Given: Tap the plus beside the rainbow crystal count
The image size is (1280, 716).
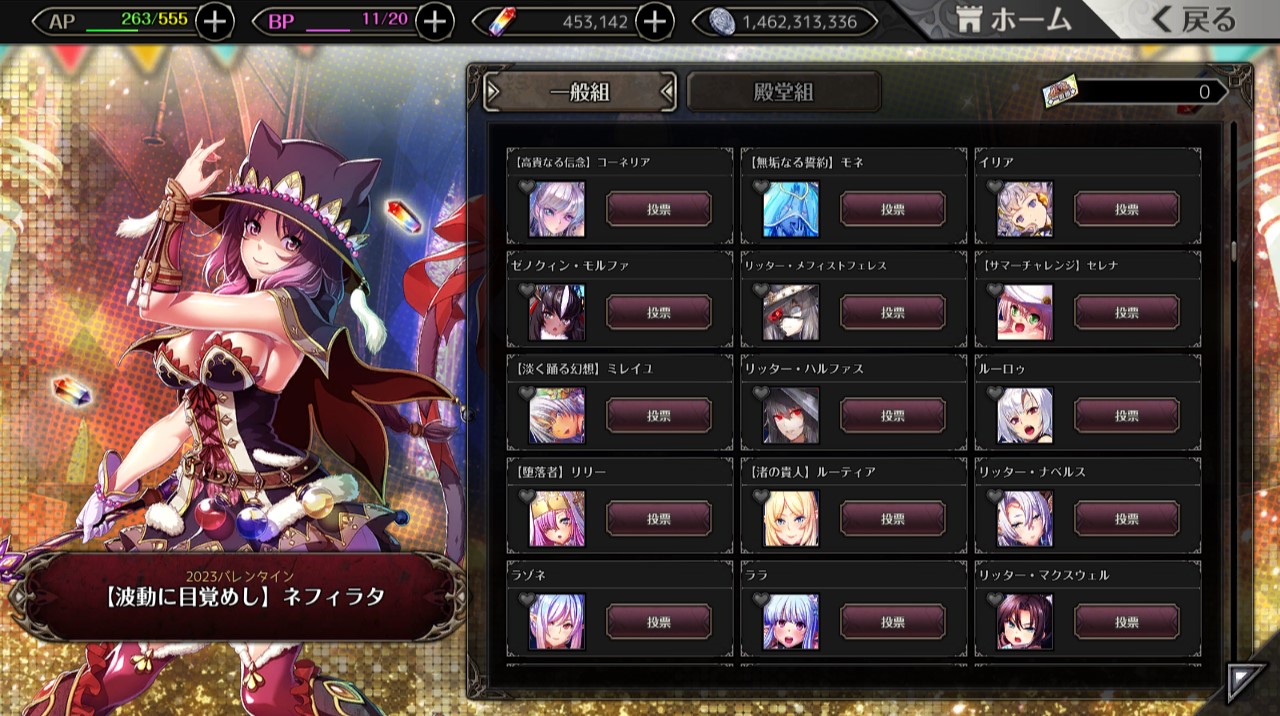Looking at the screenshot, I should point(654,21).
